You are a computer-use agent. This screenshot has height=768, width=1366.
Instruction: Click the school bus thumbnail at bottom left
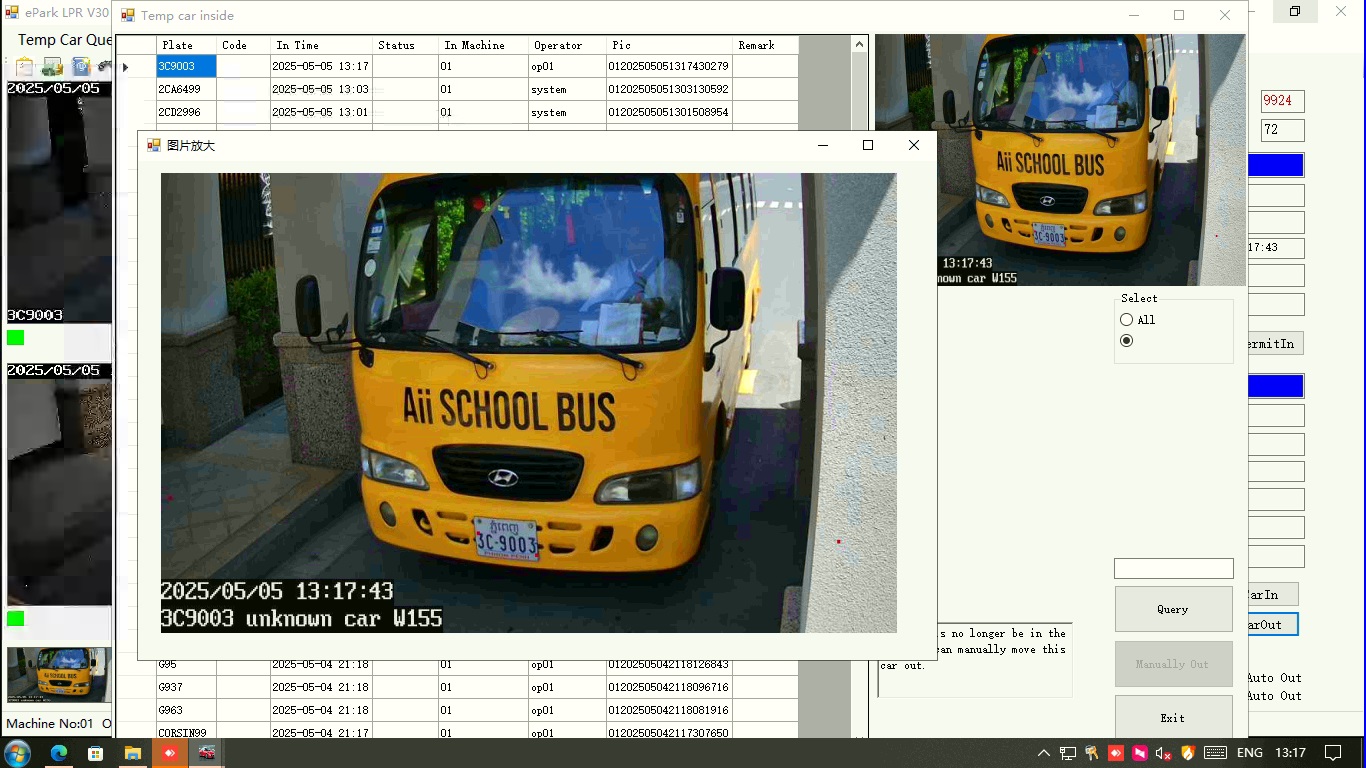tap(58, 675)
